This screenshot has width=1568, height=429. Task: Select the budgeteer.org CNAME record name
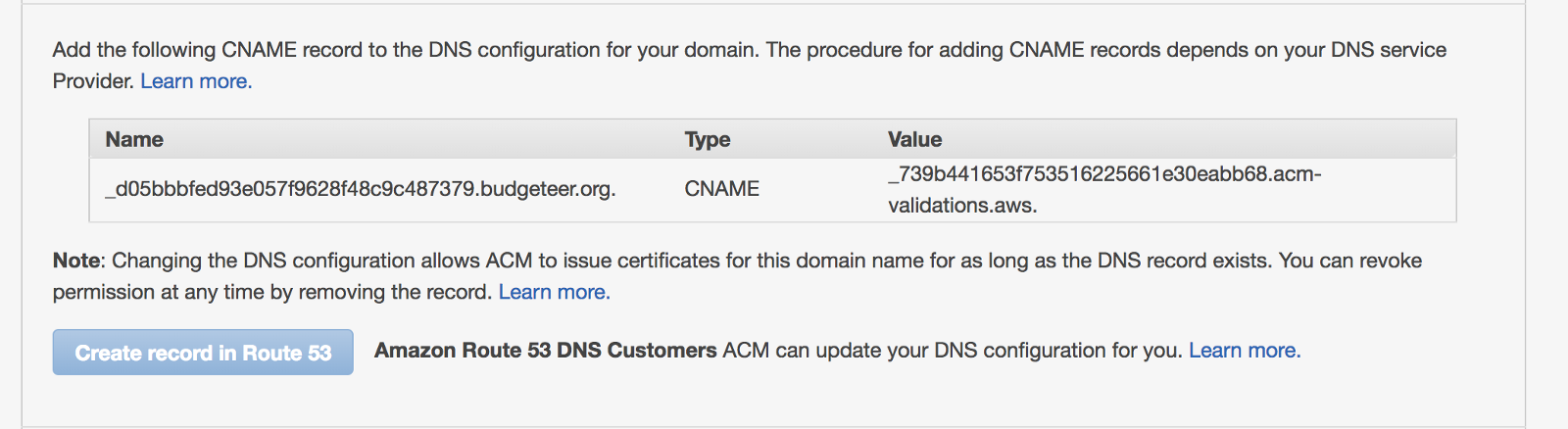pos(361,189)
